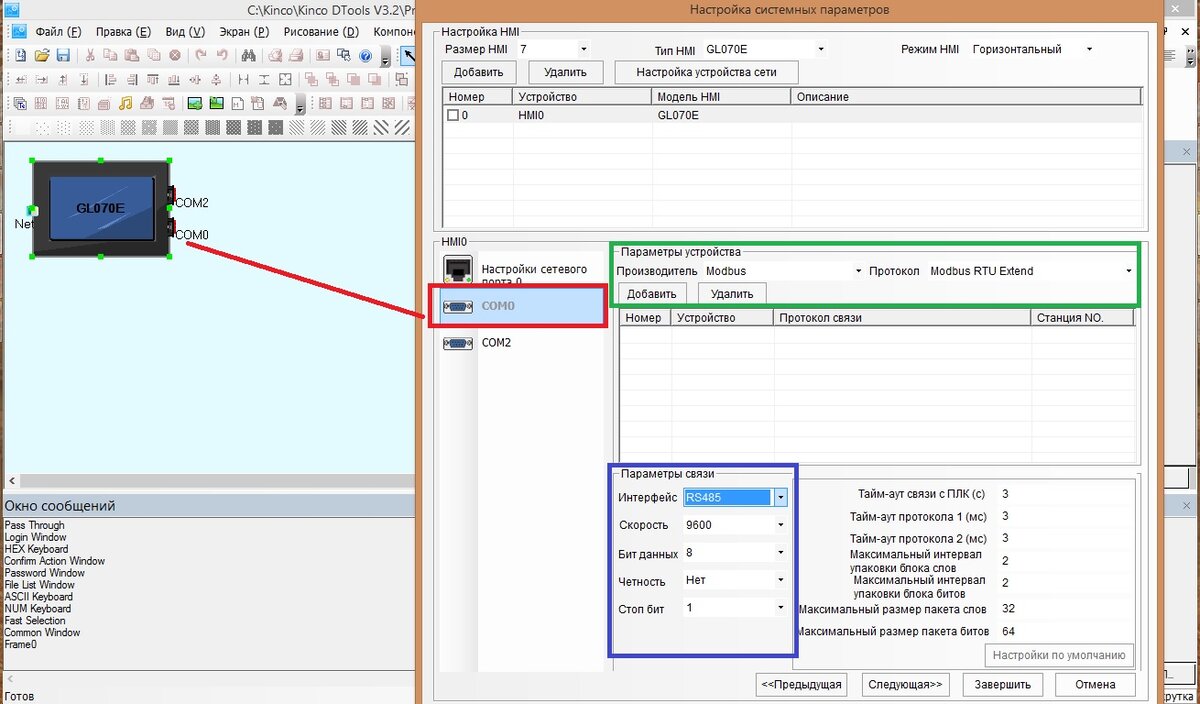Viewport: 1200px width, 704px height.
Task: Click the Align top edges icon
Action: pos(153,80)
